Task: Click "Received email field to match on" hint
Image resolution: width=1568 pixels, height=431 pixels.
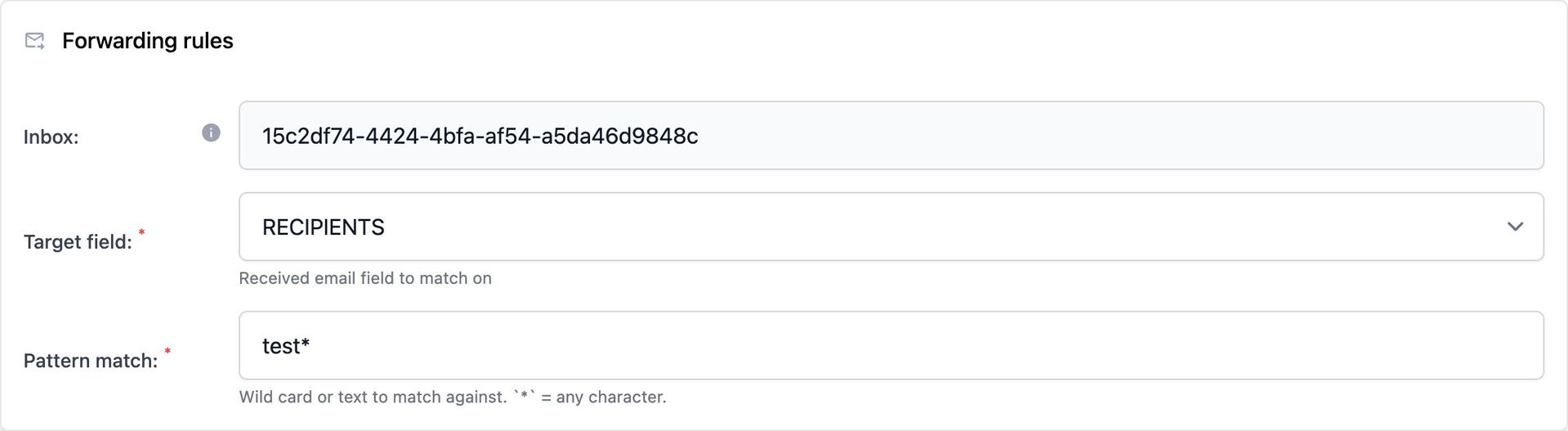Action: click(x=365, y=278)
